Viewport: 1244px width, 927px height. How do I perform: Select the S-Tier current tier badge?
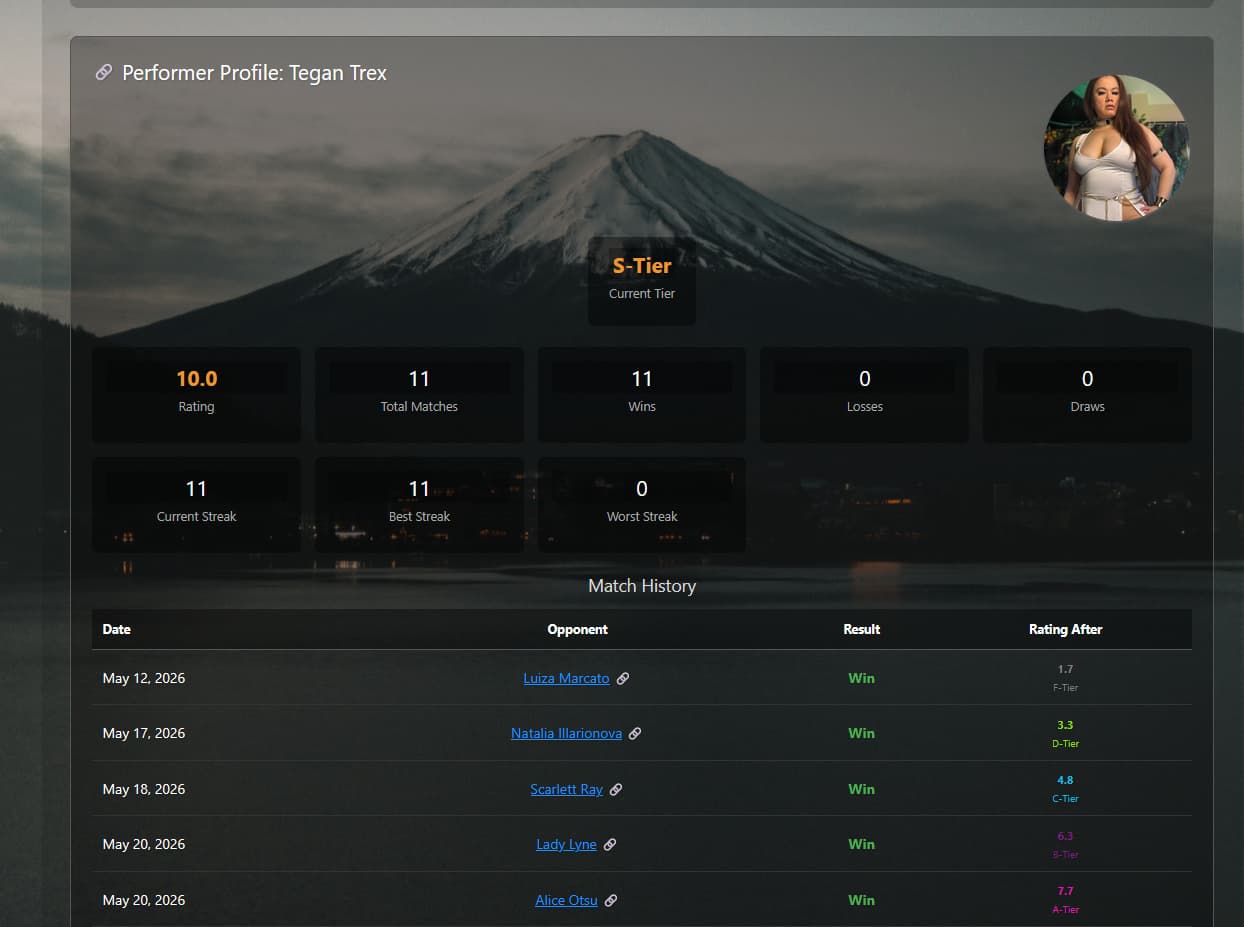tap(642, 280)
